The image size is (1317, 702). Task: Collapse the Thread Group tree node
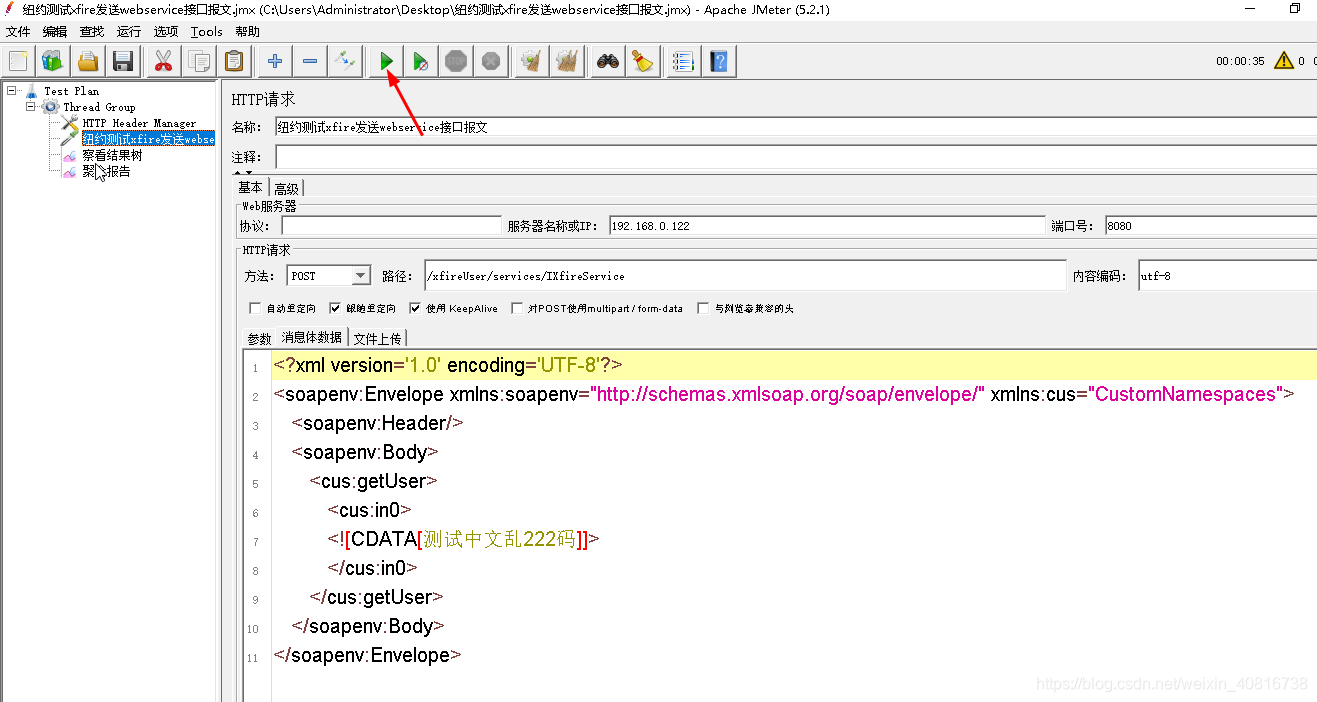[x=31, y=106]
